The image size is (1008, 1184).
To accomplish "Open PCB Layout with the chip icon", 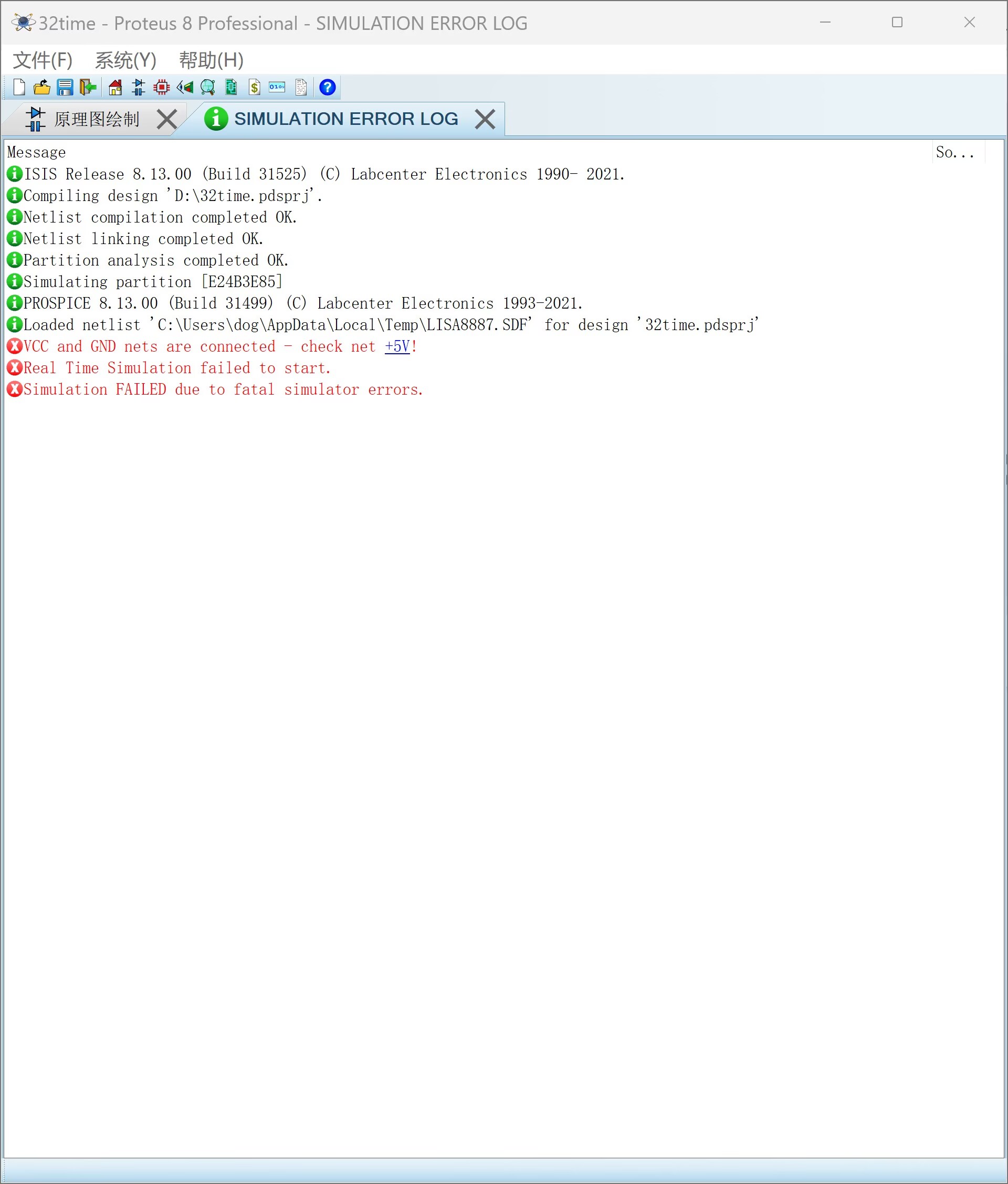I will point(162,88).
